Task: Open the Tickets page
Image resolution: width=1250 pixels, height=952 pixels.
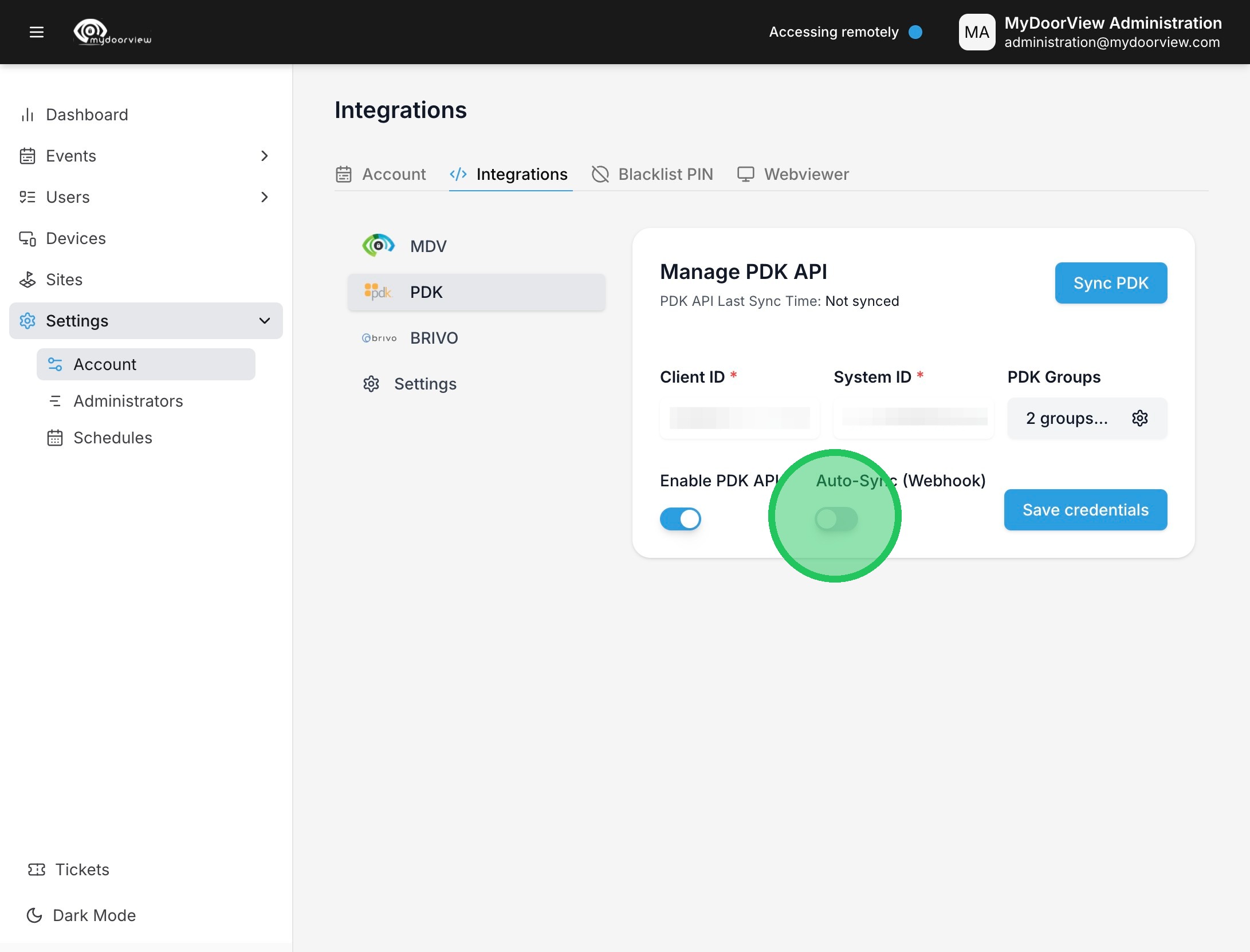Action: click(x=82, y=870)
